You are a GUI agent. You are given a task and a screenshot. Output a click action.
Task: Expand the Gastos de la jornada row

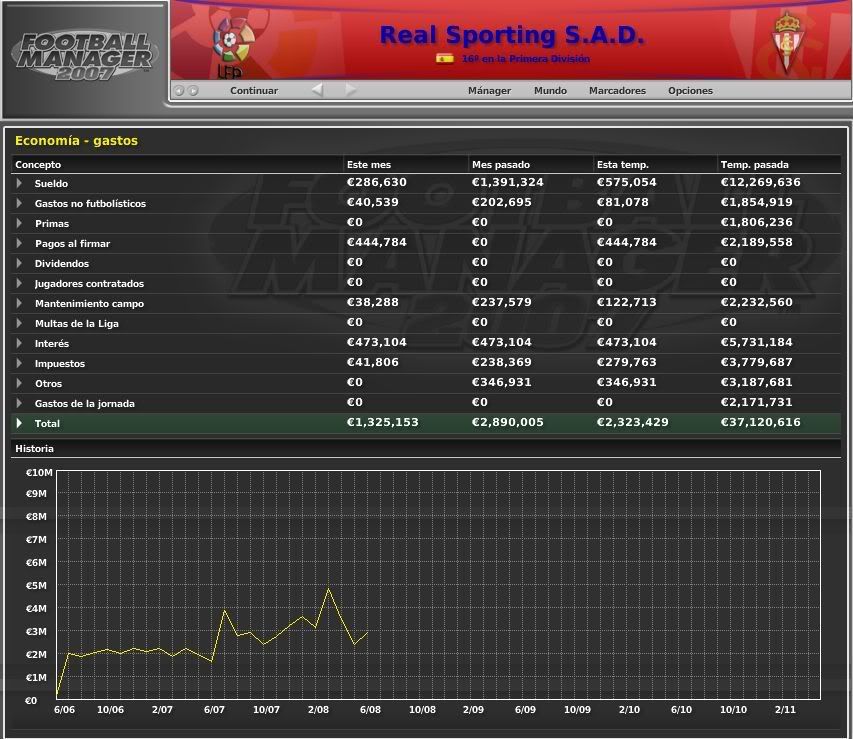20,403
